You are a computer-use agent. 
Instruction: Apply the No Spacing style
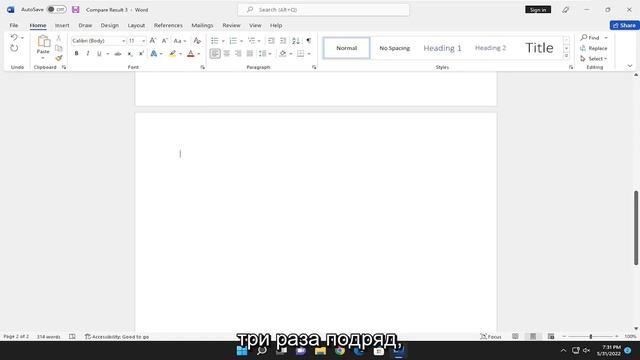pyautogui.click(x=395, y=48)
